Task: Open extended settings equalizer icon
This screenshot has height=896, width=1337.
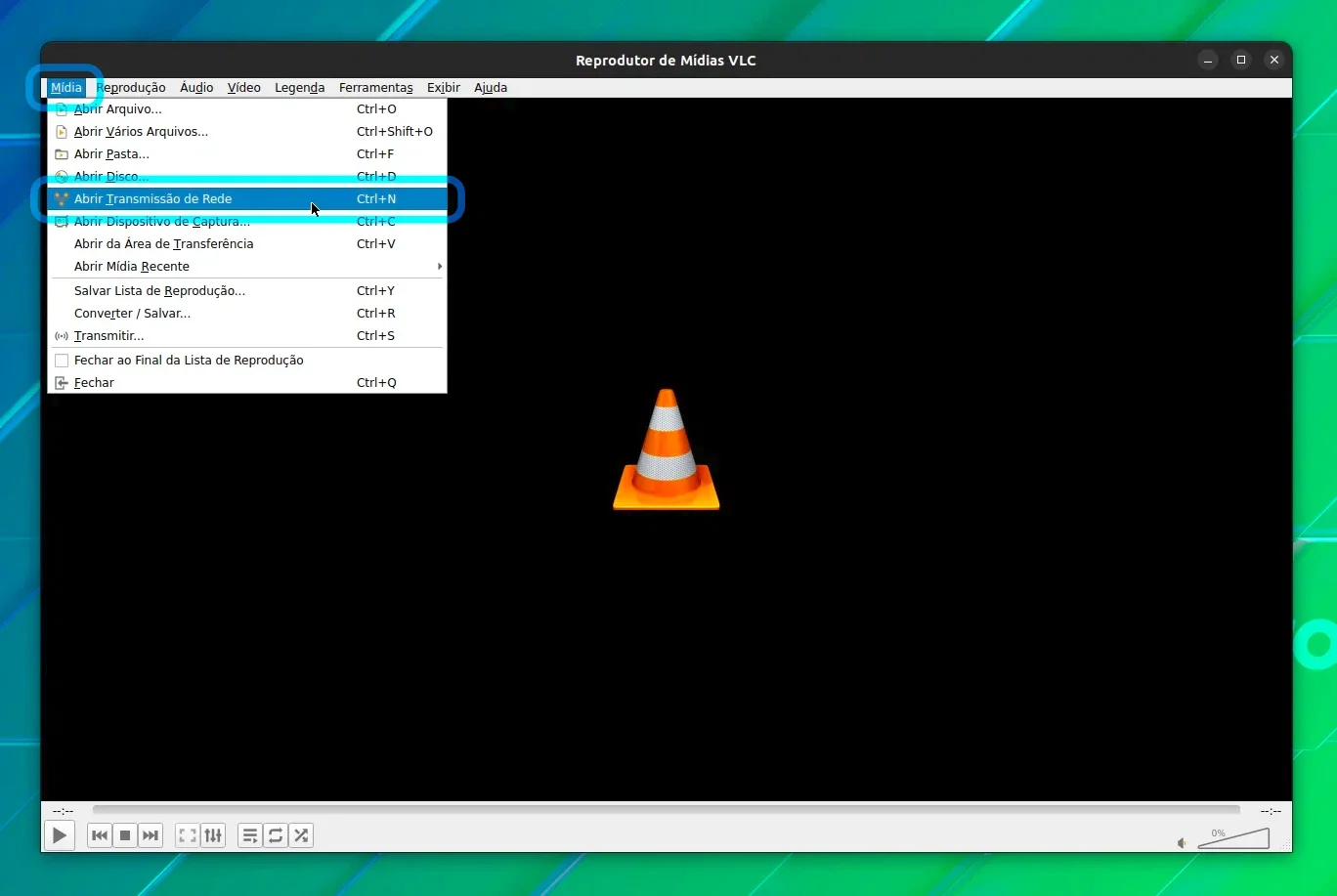Action: (213, 835)
